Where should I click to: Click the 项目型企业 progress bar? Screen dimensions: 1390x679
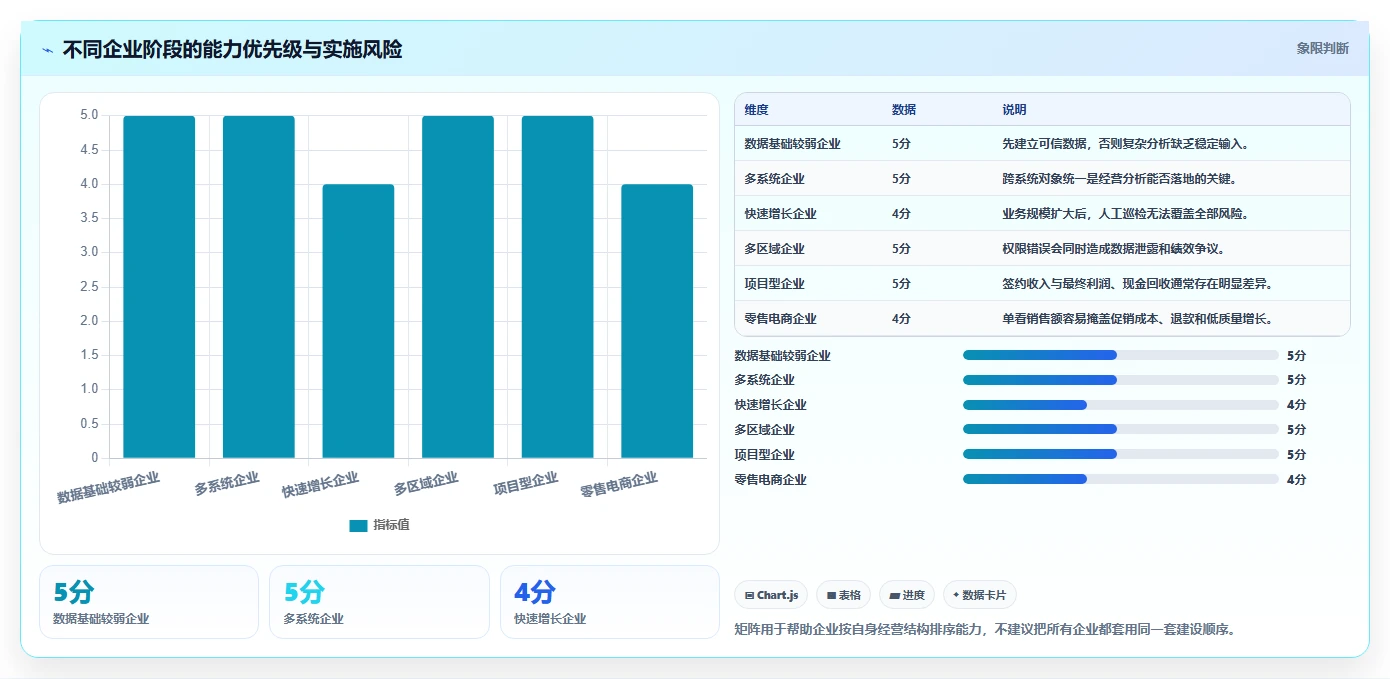click(1121, 454)
